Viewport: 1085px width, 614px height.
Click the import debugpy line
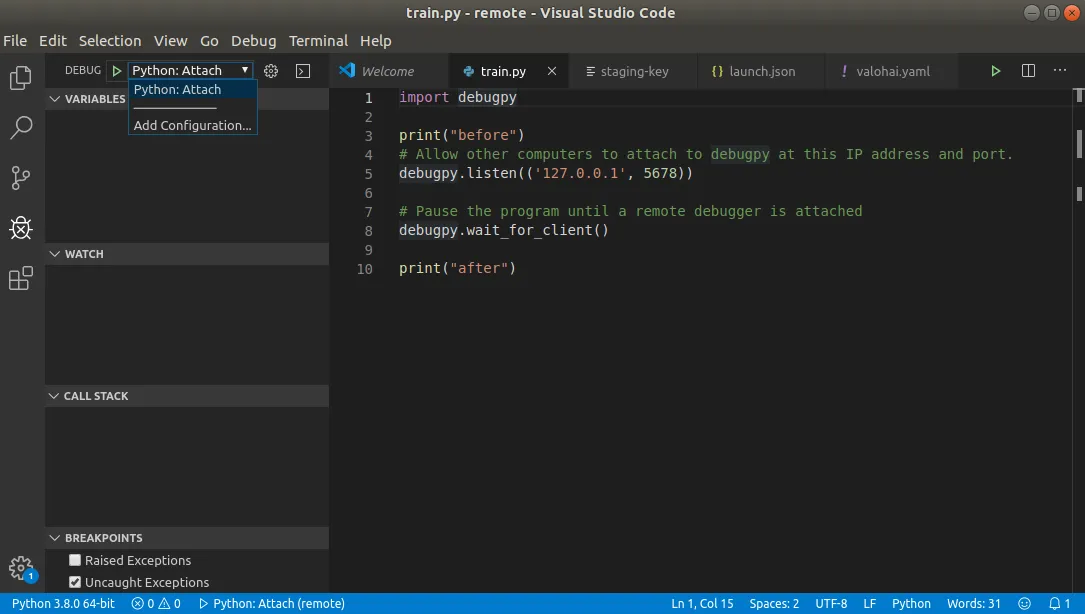(x=457, y=98)
